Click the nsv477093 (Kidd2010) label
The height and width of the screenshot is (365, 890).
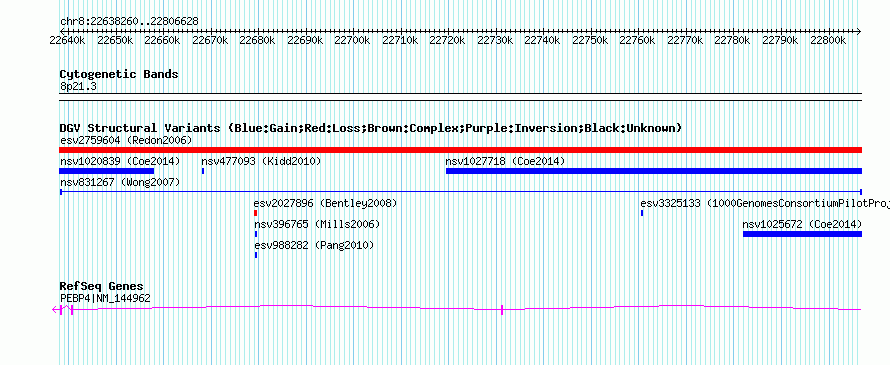coord(261,161)
